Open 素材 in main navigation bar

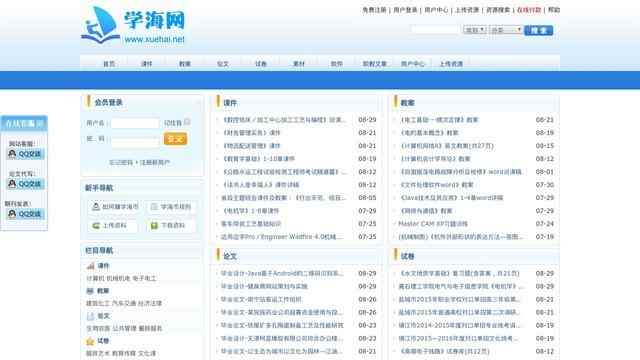(x=299, y=64)
